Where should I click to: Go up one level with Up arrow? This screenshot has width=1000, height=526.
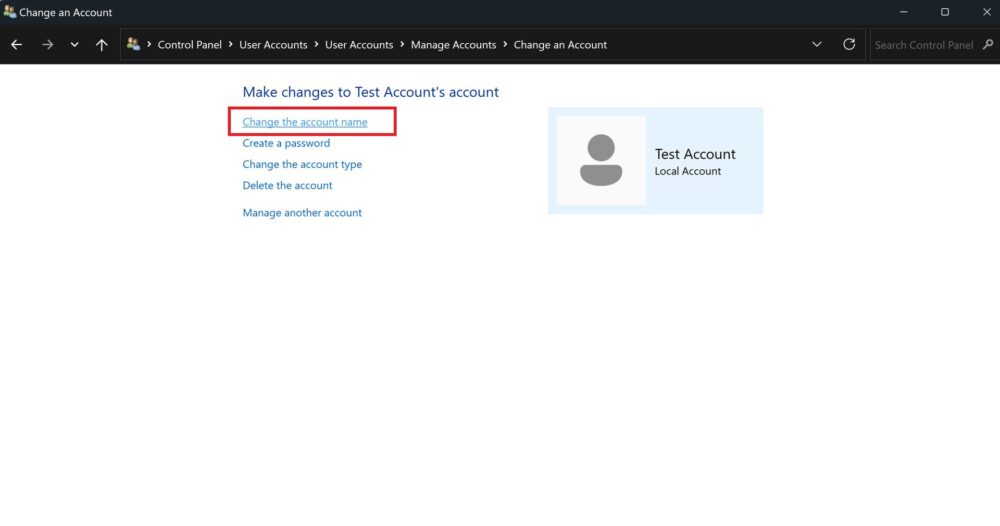[101, 45]
